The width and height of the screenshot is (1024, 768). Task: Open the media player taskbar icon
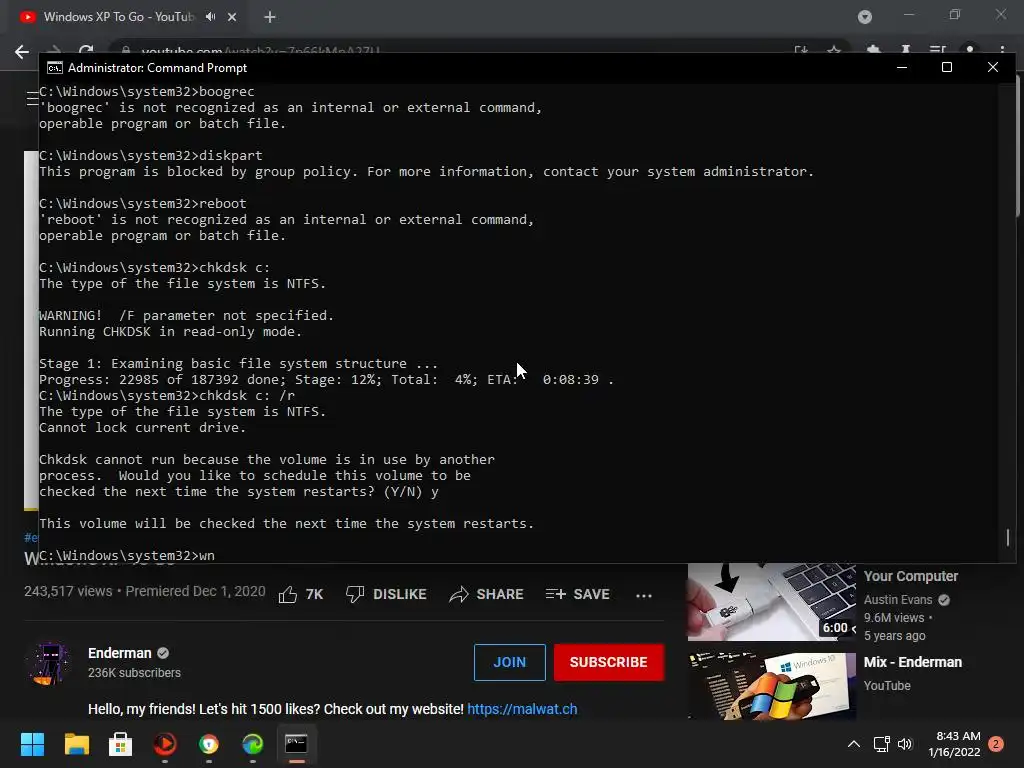pos(165,744)
